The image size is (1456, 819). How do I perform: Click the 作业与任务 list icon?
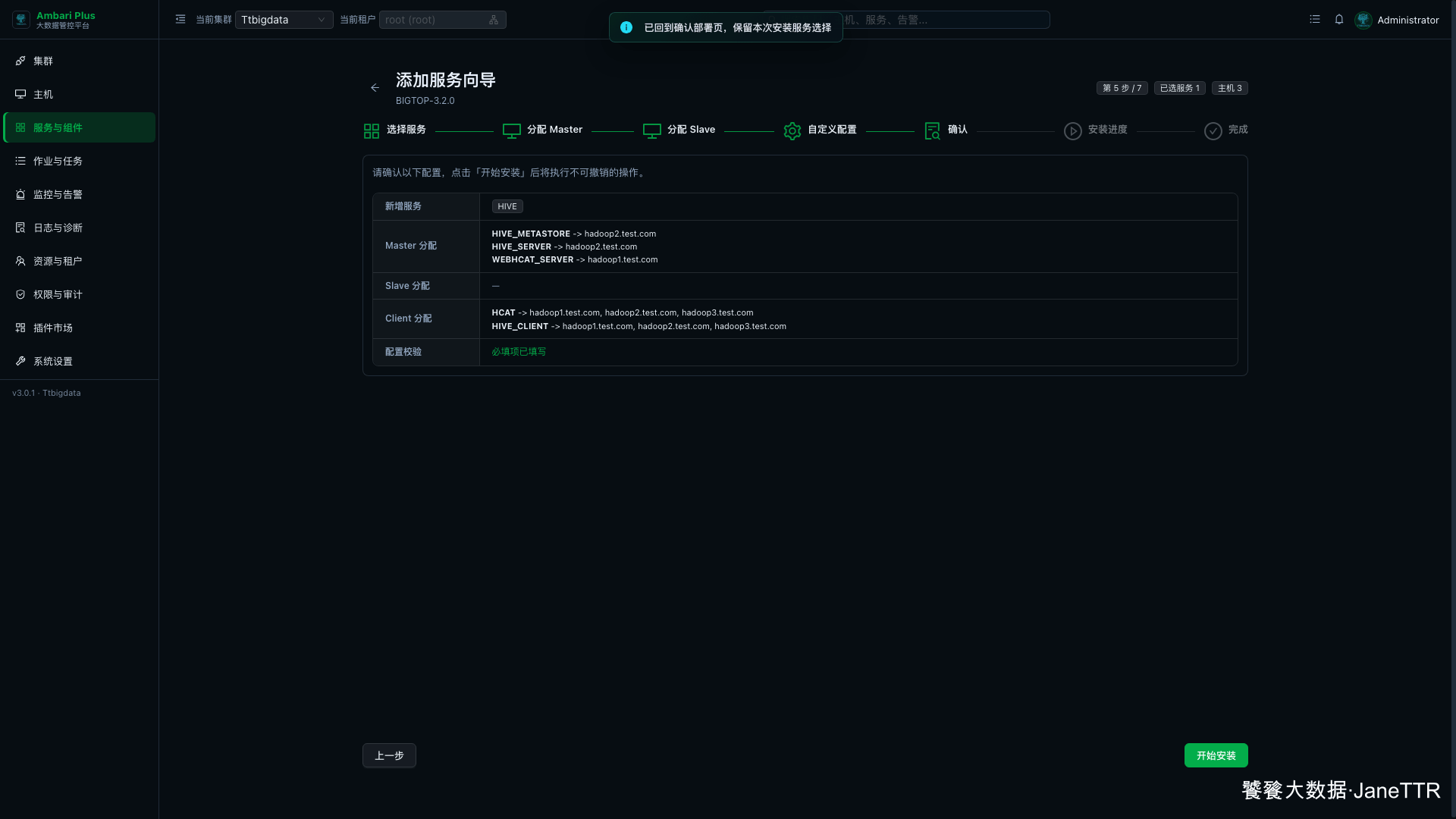tap(20, 161)
